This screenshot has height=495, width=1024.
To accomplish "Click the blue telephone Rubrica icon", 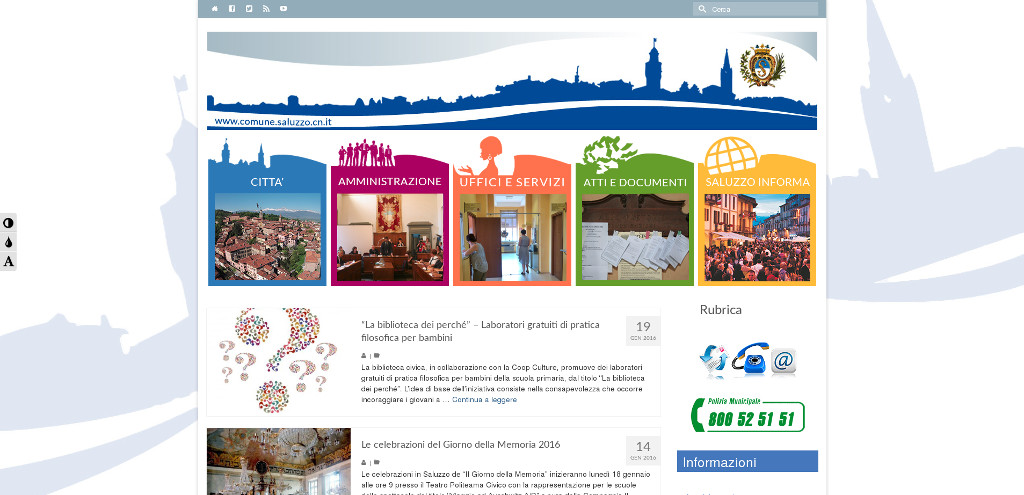I will point(750,358).
